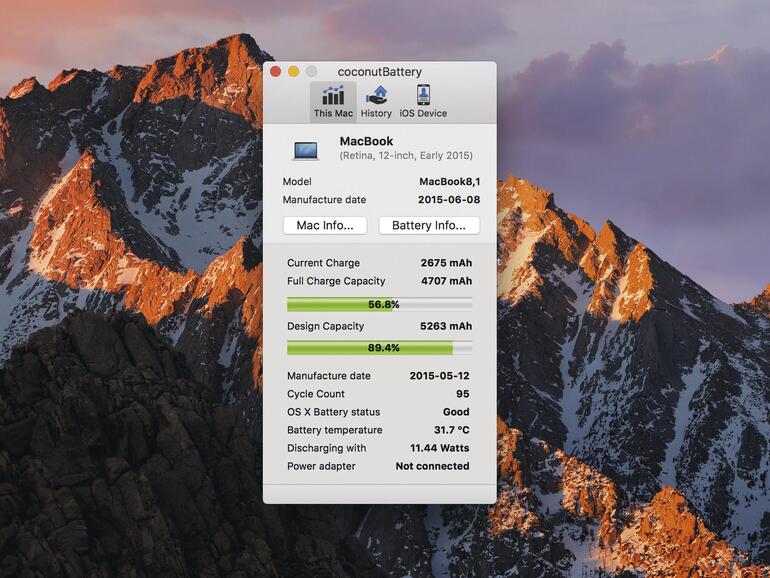Click the Power adapter label
This screenshot has width=770, height=578.
pos(321,467)
